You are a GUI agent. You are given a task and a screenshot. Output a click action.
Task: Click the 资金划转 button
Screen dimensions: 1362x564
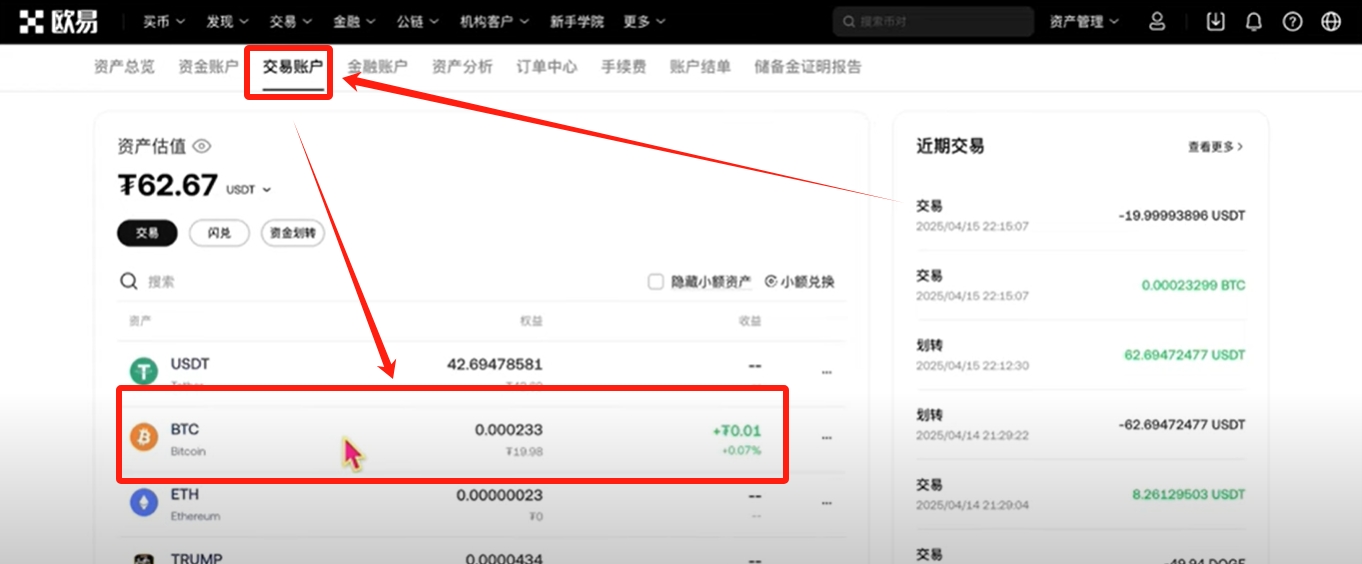tap(293, 233)
